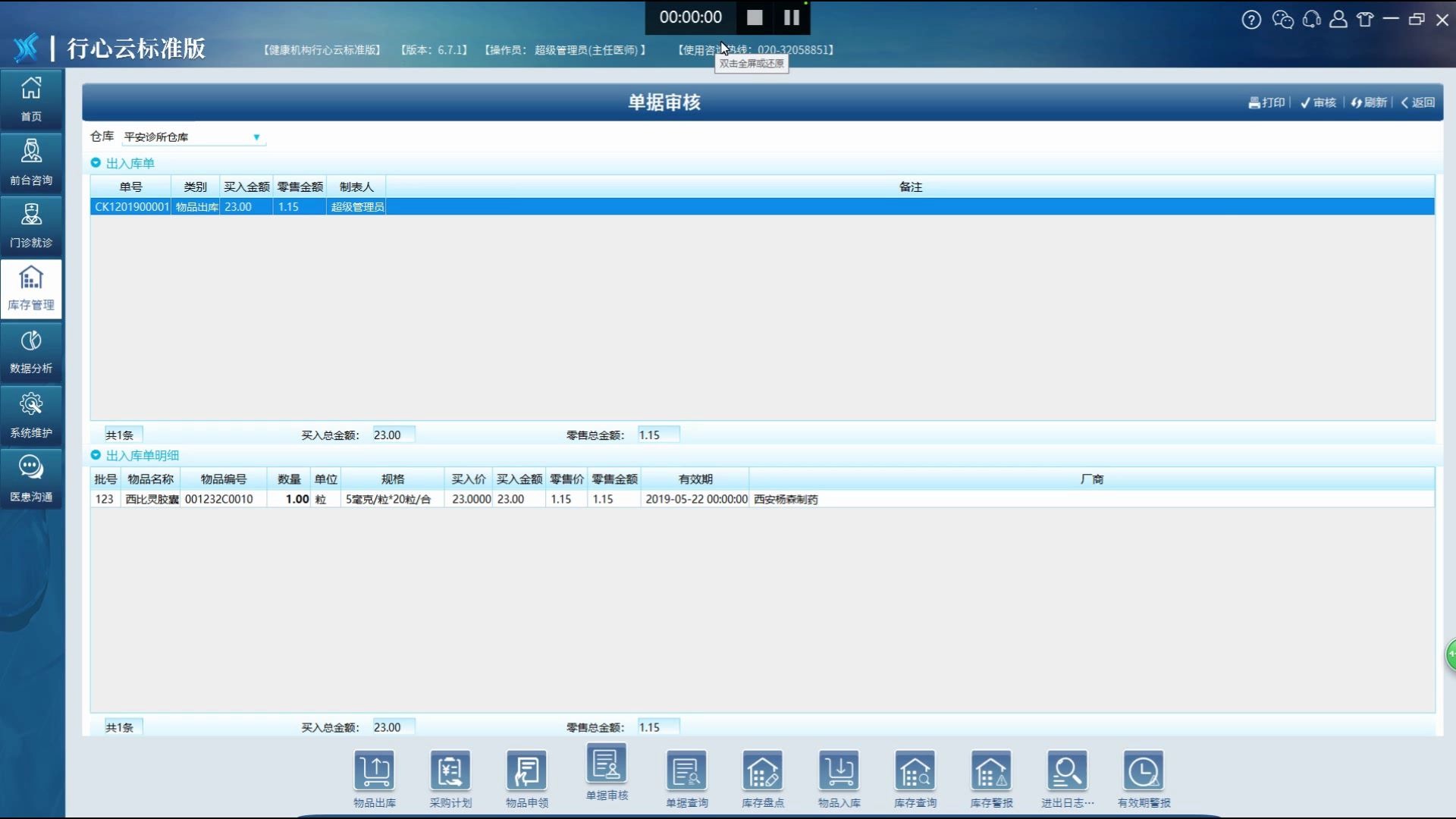The width and height of the screenshot is (1456, 819).
Task: Click the 审核 approve button
Action: [1318, 102]
